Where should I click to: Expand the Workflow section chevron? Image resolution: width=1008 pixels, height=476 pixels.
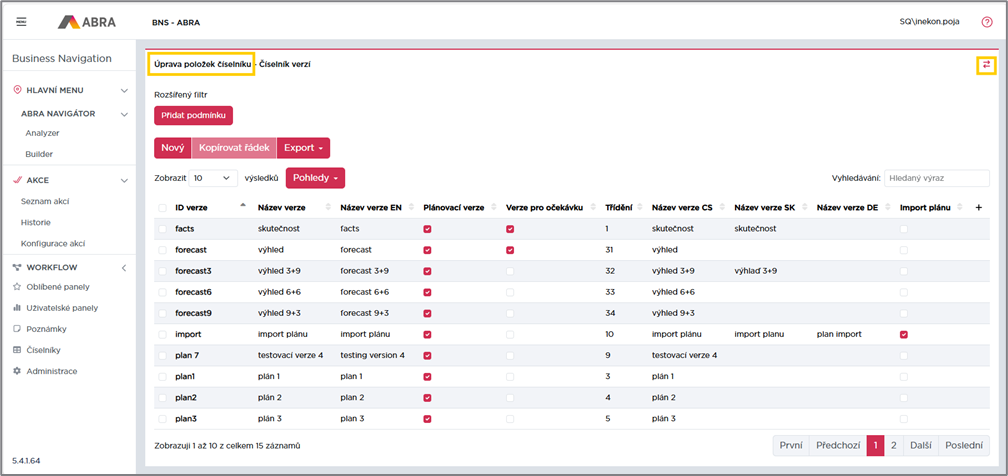click(x=124, y=268)
